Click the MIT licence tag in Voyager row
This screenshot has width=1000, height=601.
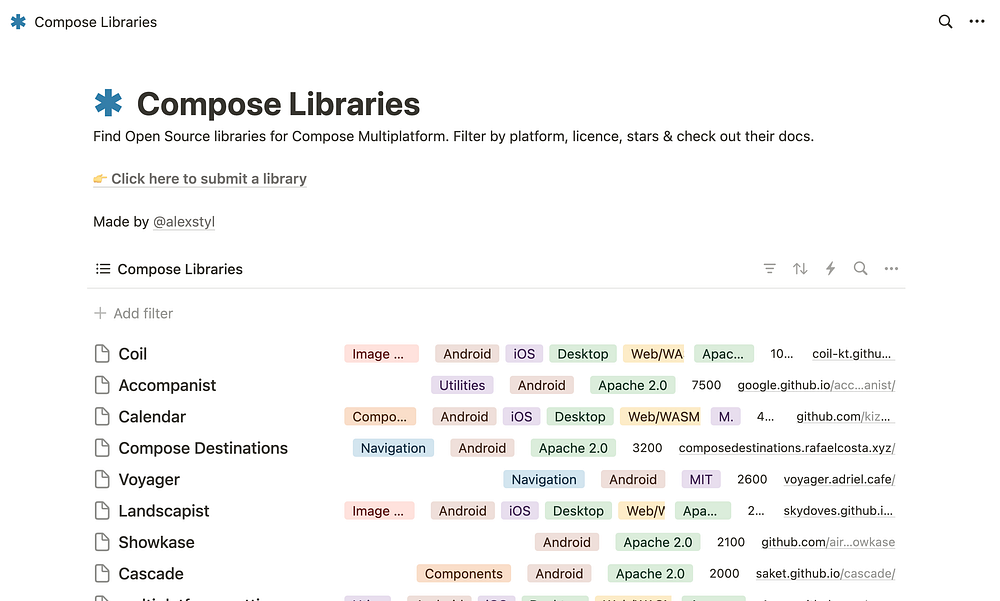point(701,479)
